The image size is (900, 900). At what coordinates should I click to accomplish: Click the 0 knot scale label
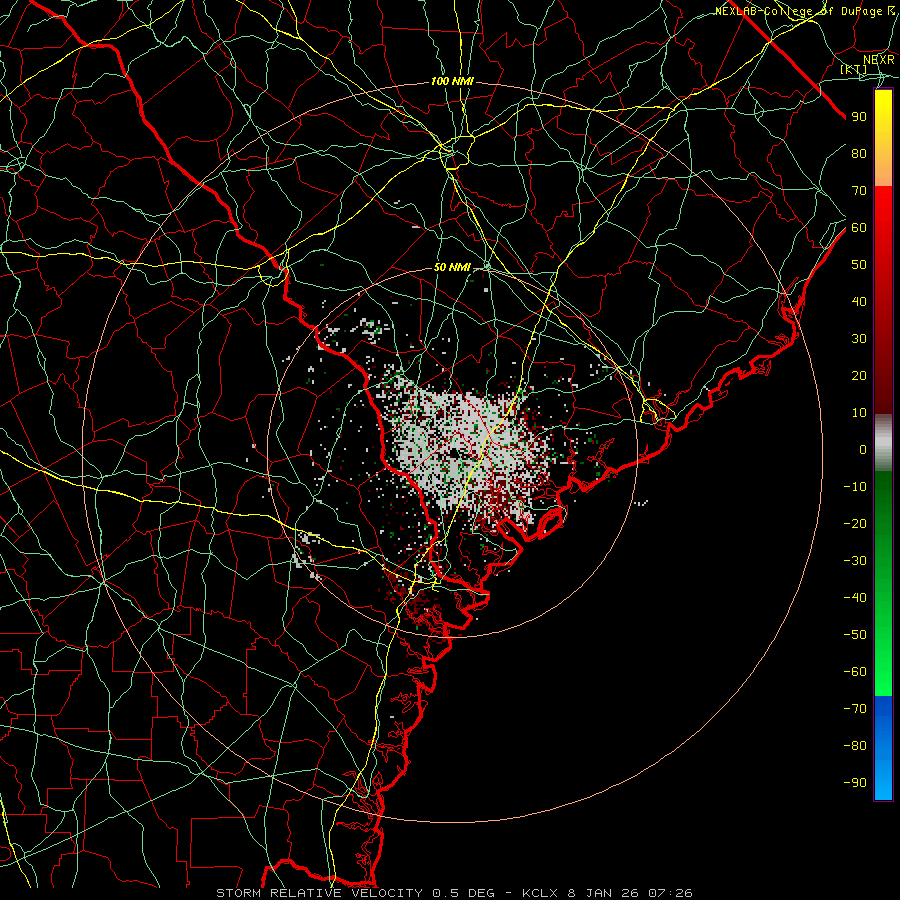(x=863, y=450)
